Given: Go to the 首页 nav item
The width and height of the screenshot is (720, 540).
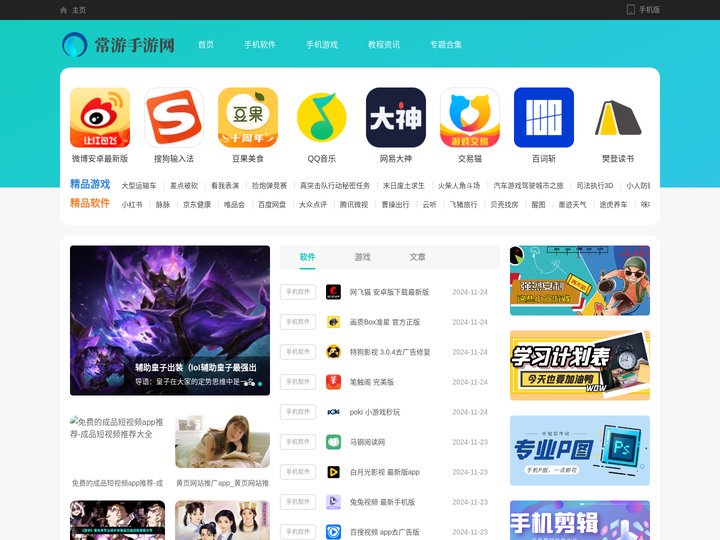Looking at the screenshot, I should pyautogui.click(x=206, y=45).
